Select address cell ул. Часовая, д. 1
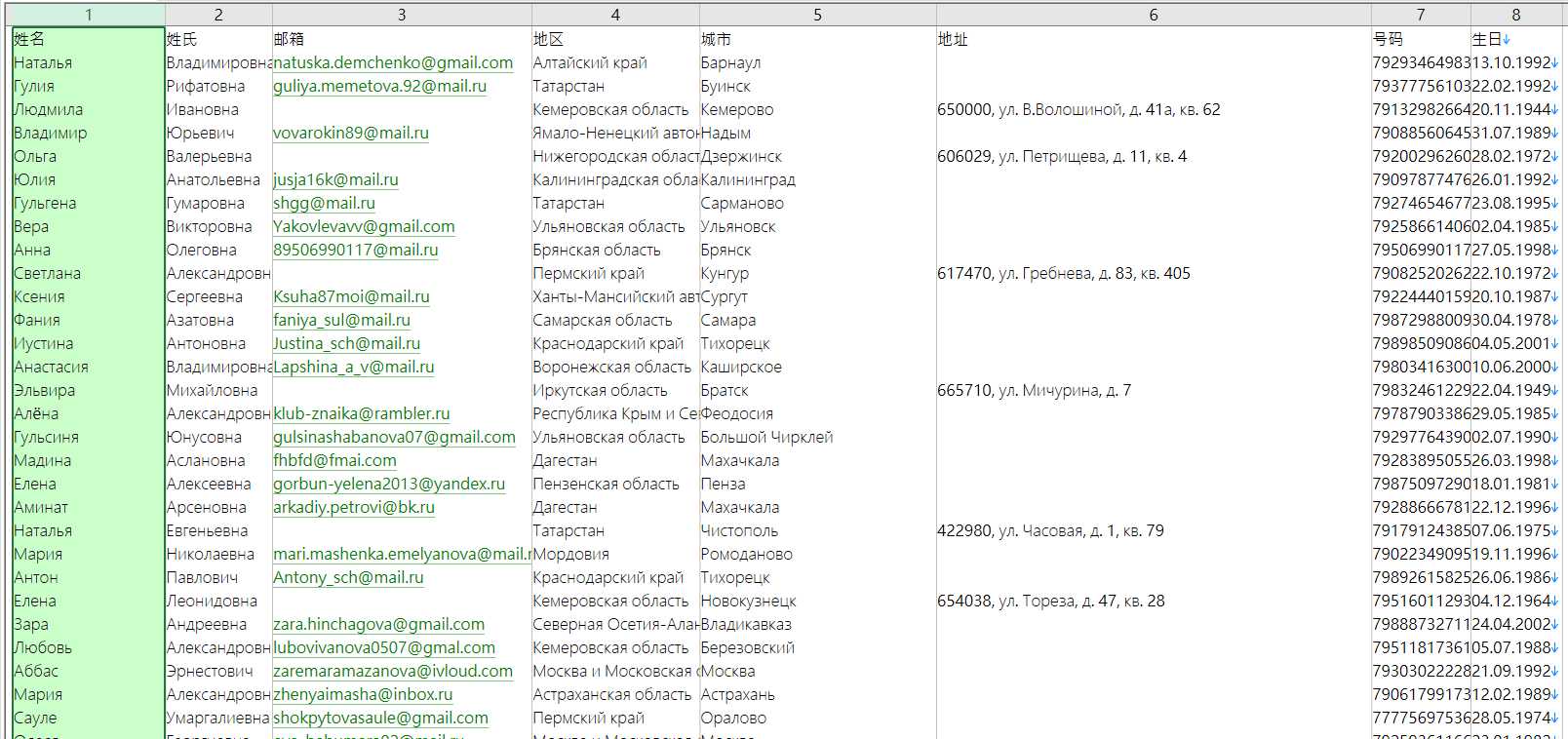 [x=1154, y=530]
